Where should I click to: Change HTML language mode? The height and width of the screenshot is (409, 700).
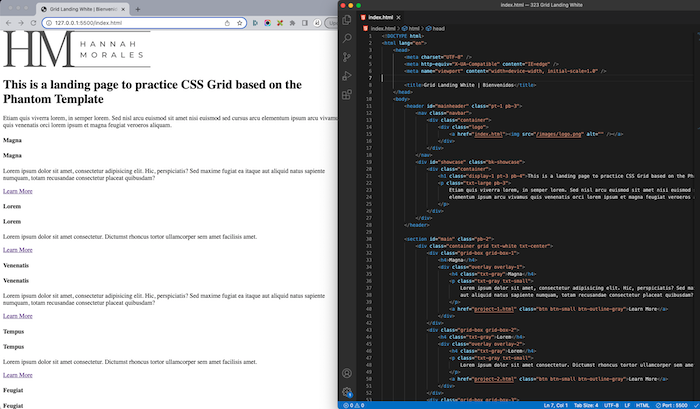tap(642, 405)
